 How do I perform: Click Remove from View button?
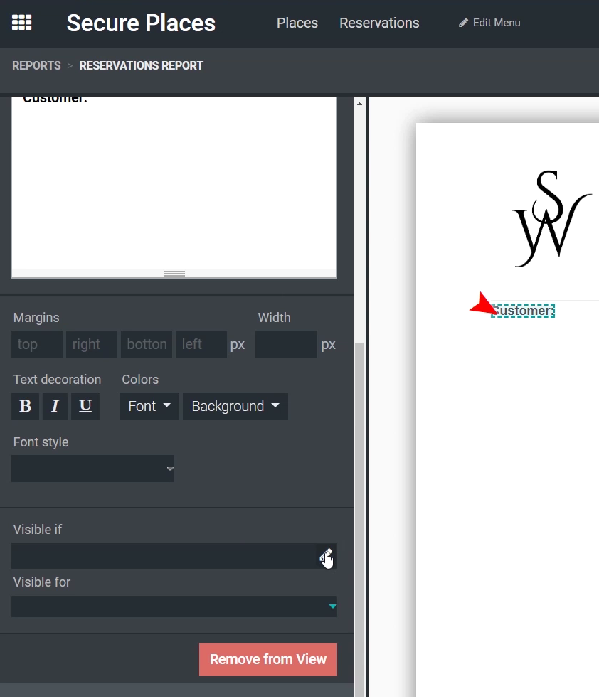(268, 659)
